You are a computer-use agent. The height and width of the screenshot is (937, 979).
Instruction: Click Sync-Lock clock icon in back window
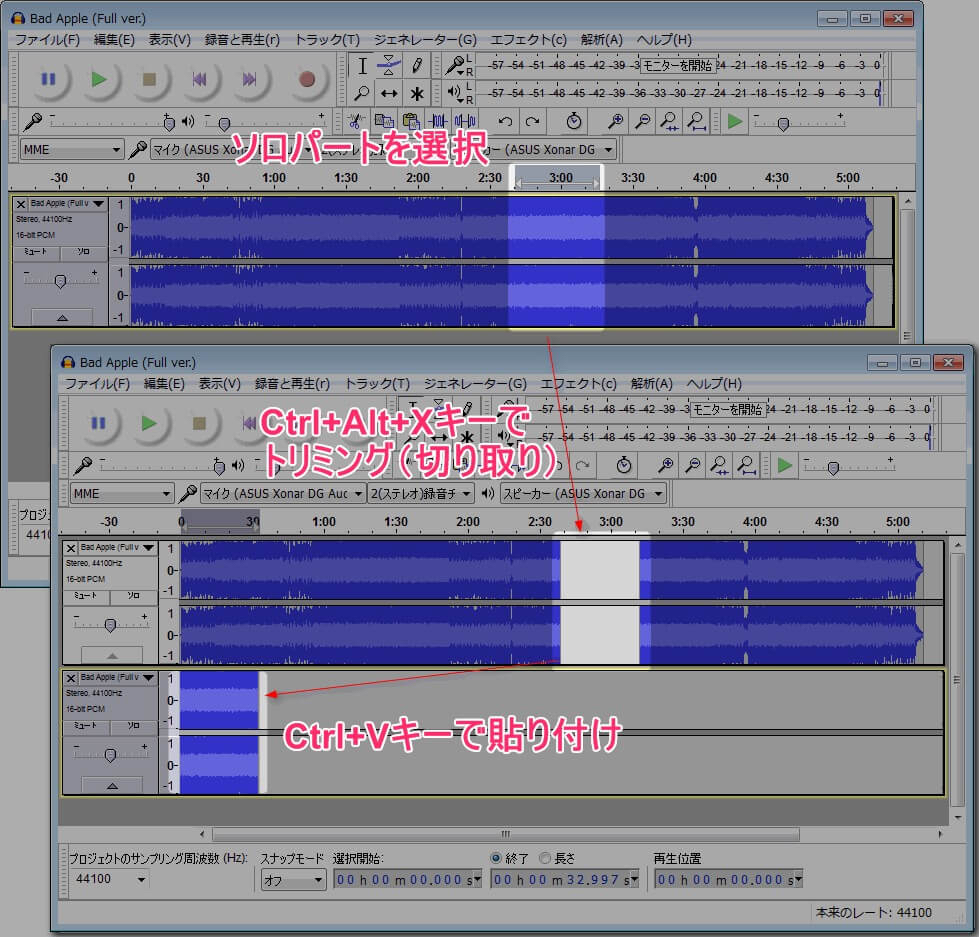574,121
